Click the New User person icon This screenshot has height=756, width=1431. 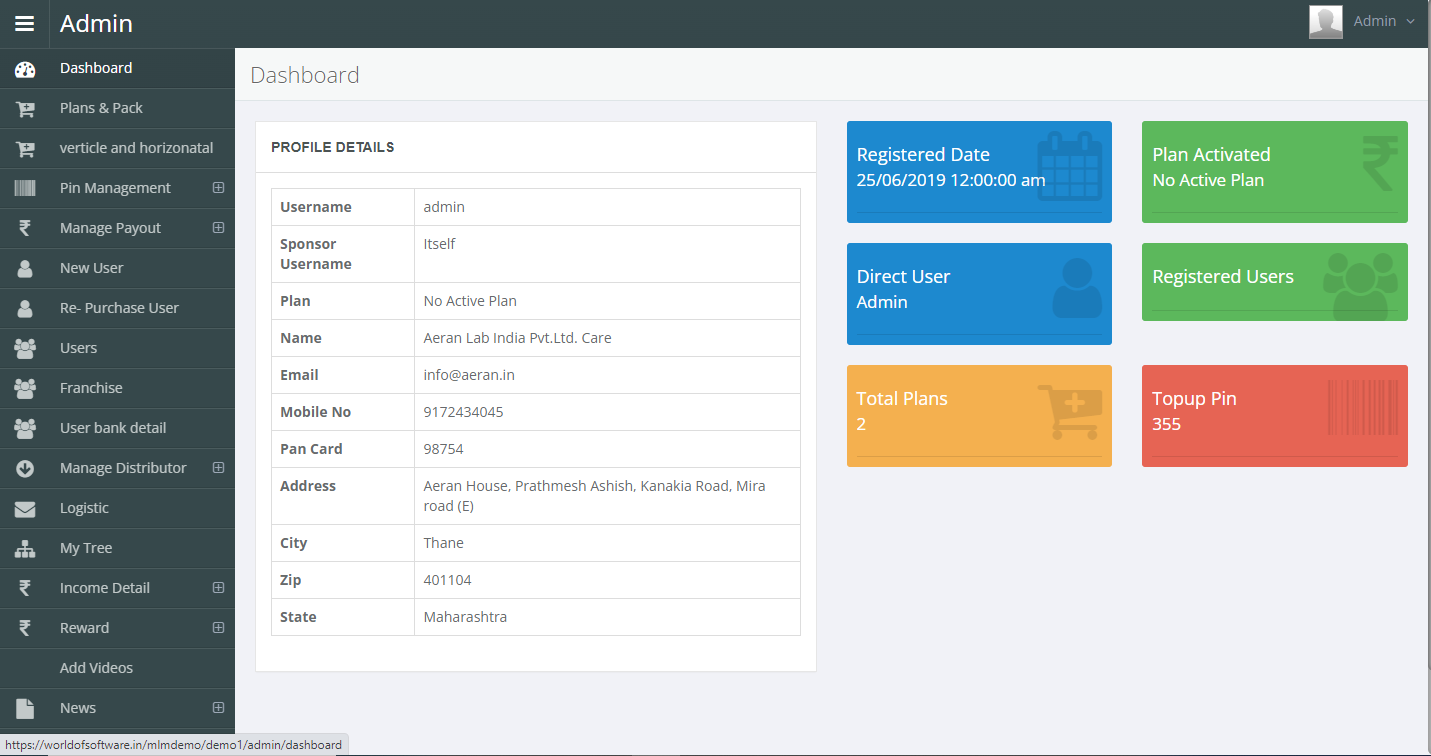coord(25,268)
